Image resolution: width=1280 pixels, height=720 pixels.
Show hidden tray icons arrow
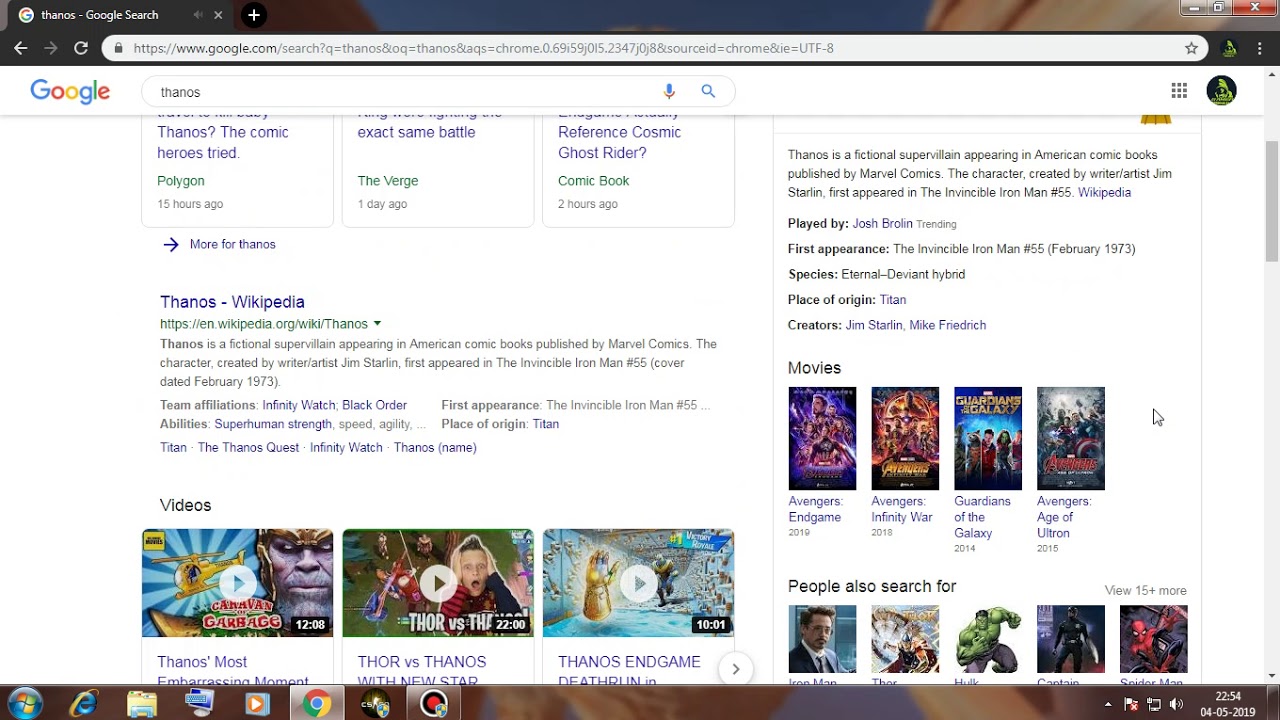pyautogui.click(x=1108, y=704)
